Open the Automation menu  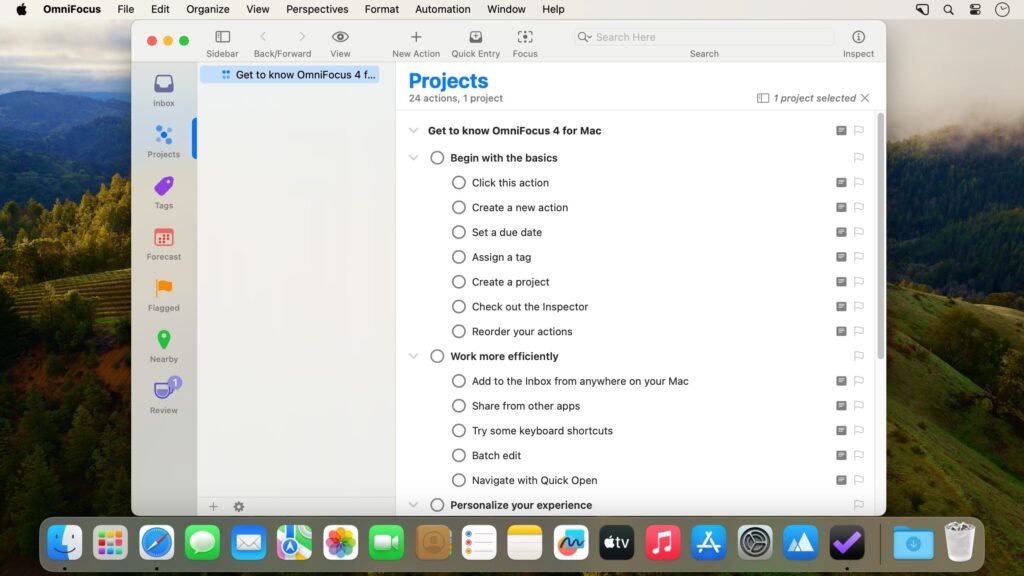(x=442, y=9)
